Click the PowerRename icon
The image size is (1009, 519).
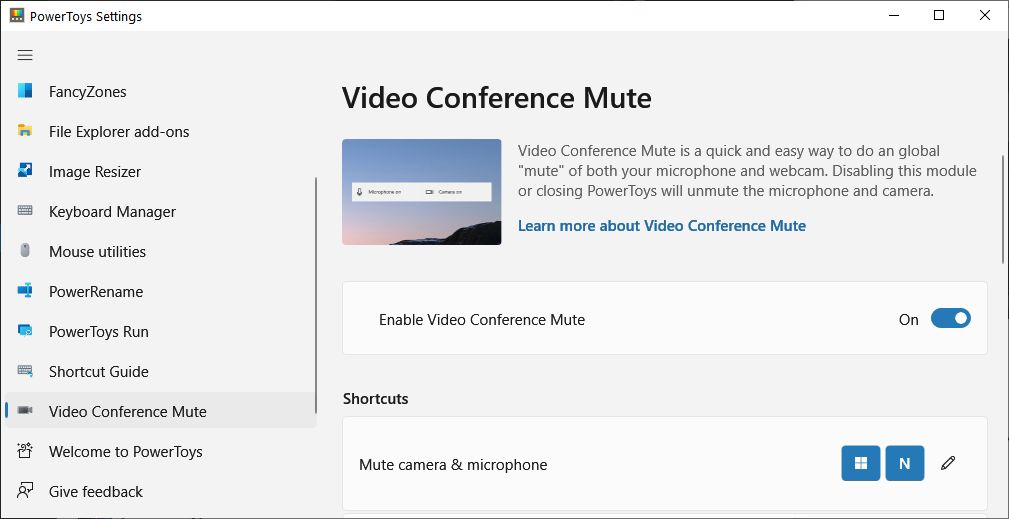pyautogui.click(x=26, y=292)
